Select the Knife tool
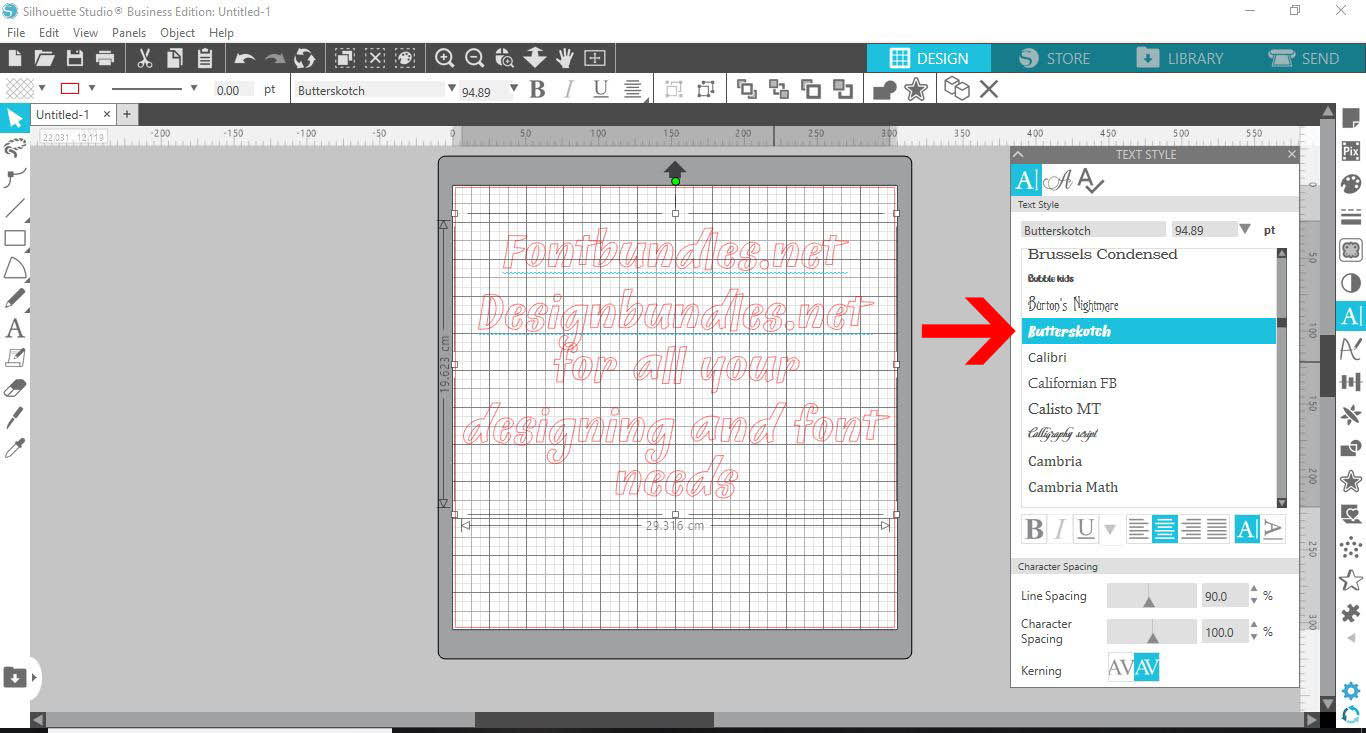Image resolution: width=1366 pixels, height=733 pixels. click(15, 417)
